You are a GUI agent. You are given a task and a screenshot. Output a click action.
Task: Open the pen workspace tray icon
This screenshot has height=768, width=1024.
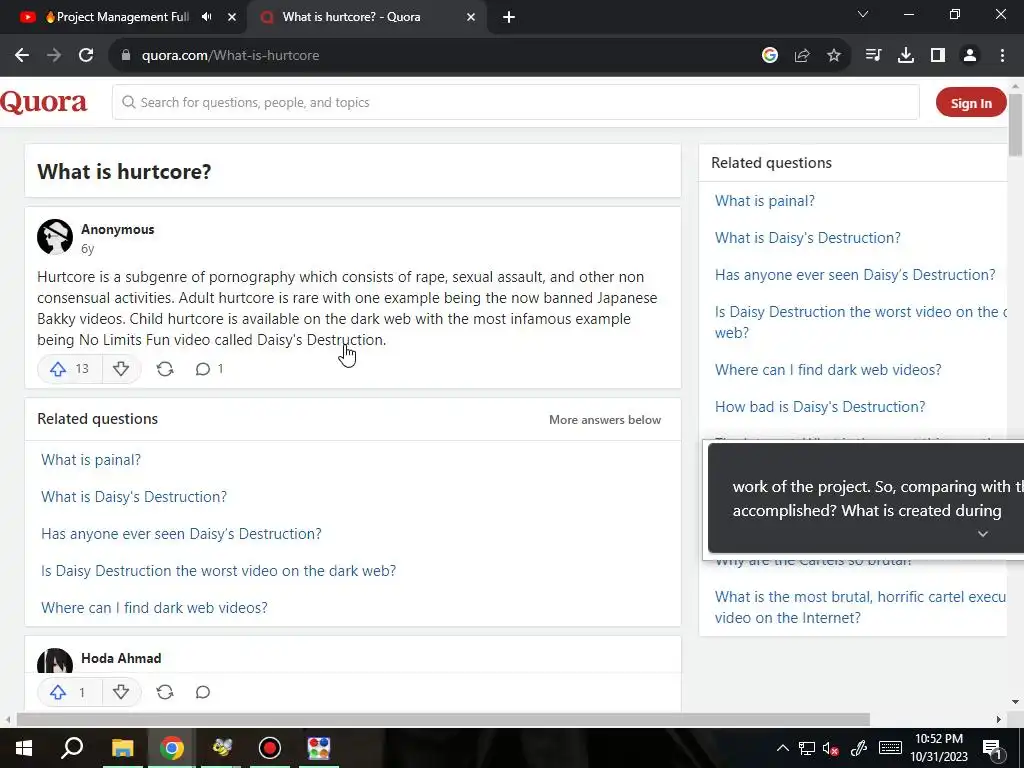pyautogui.click(x=858, y=748)
